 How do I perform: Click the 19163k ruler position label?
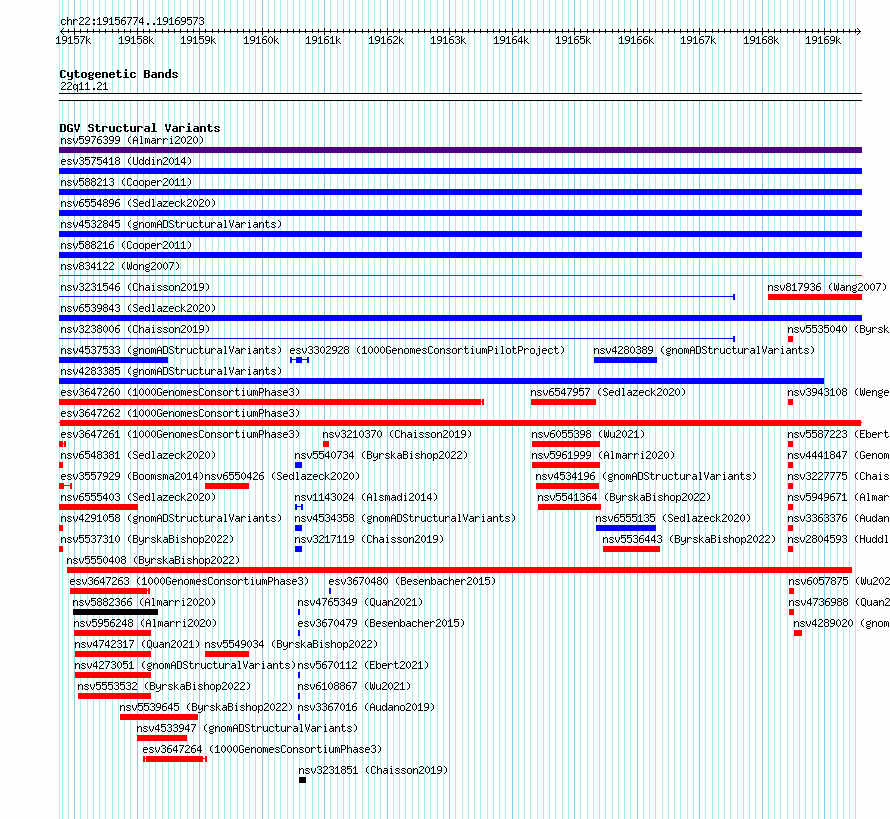pos(448,40)
